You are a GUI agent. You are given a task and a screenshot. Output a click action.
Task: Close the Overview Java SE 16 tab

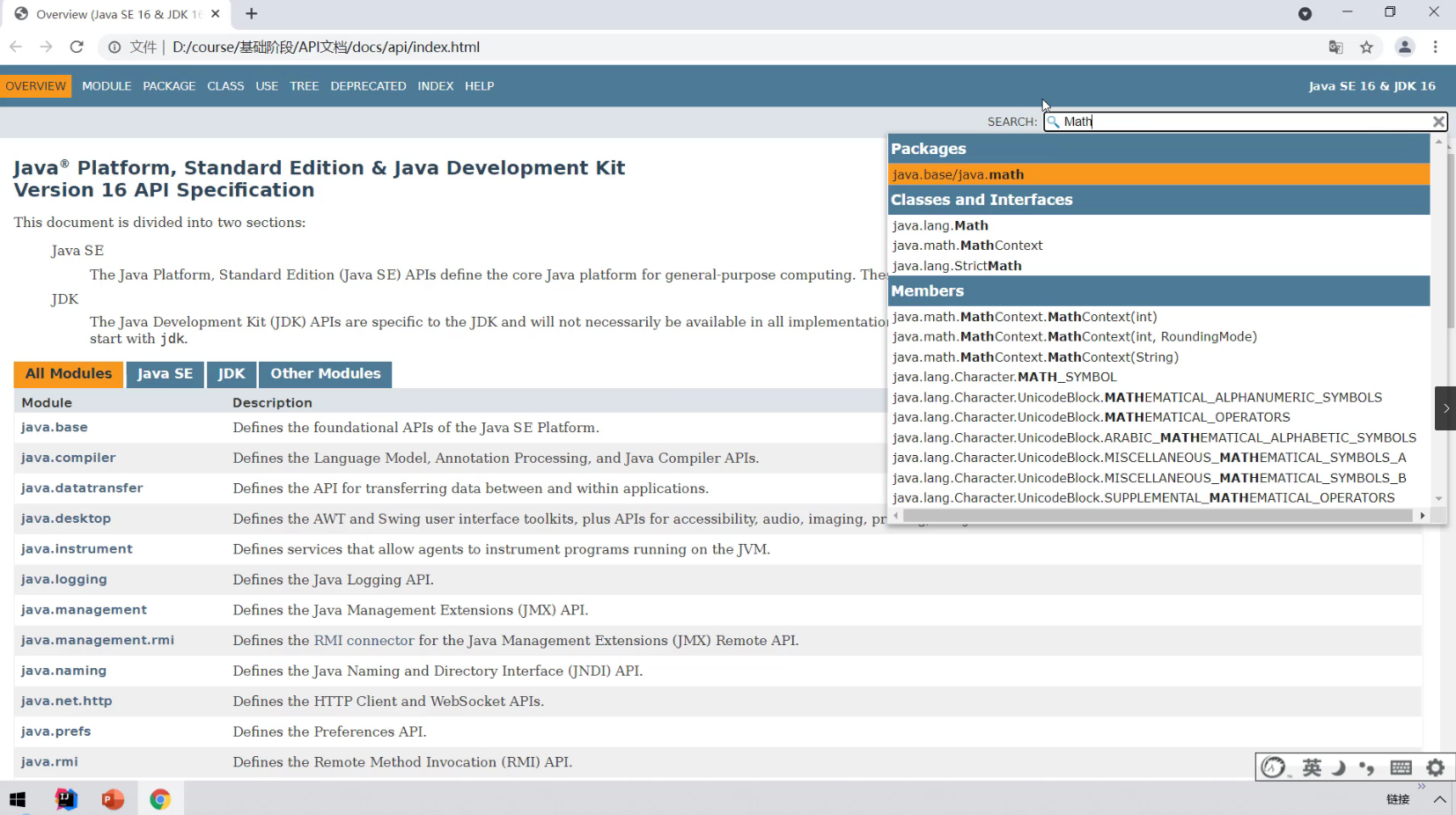click(216, 14)
